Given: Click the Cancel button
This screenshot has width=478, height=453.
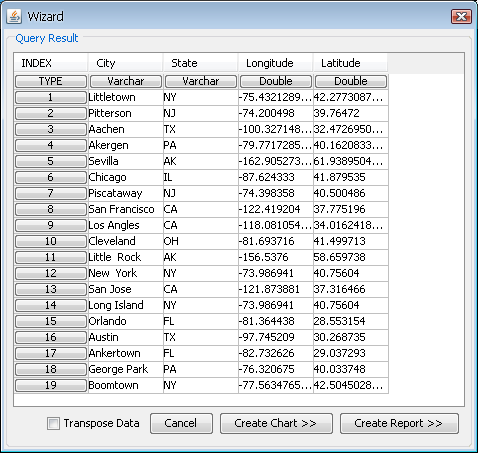Looking at the screenshot, I should pyautogui.click(x=181, y=423).
